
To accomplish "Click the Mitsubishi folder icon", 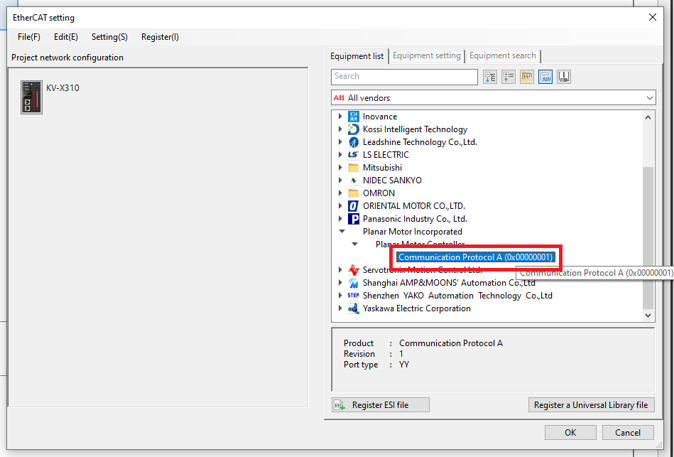I will pyautogui.click(x=353, y=168).
